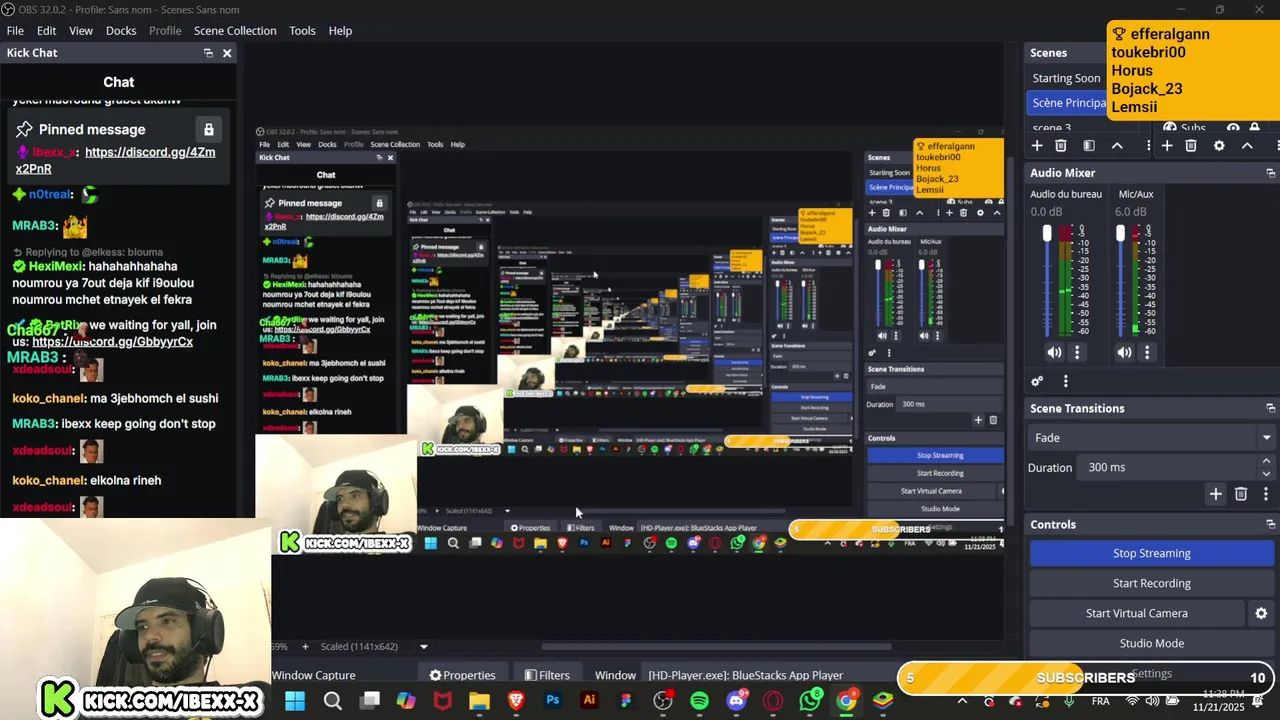Open scene filters icon in Scenes toolbar
1280x720 pixels.
pyautogui.click(x=1089, y=146)
